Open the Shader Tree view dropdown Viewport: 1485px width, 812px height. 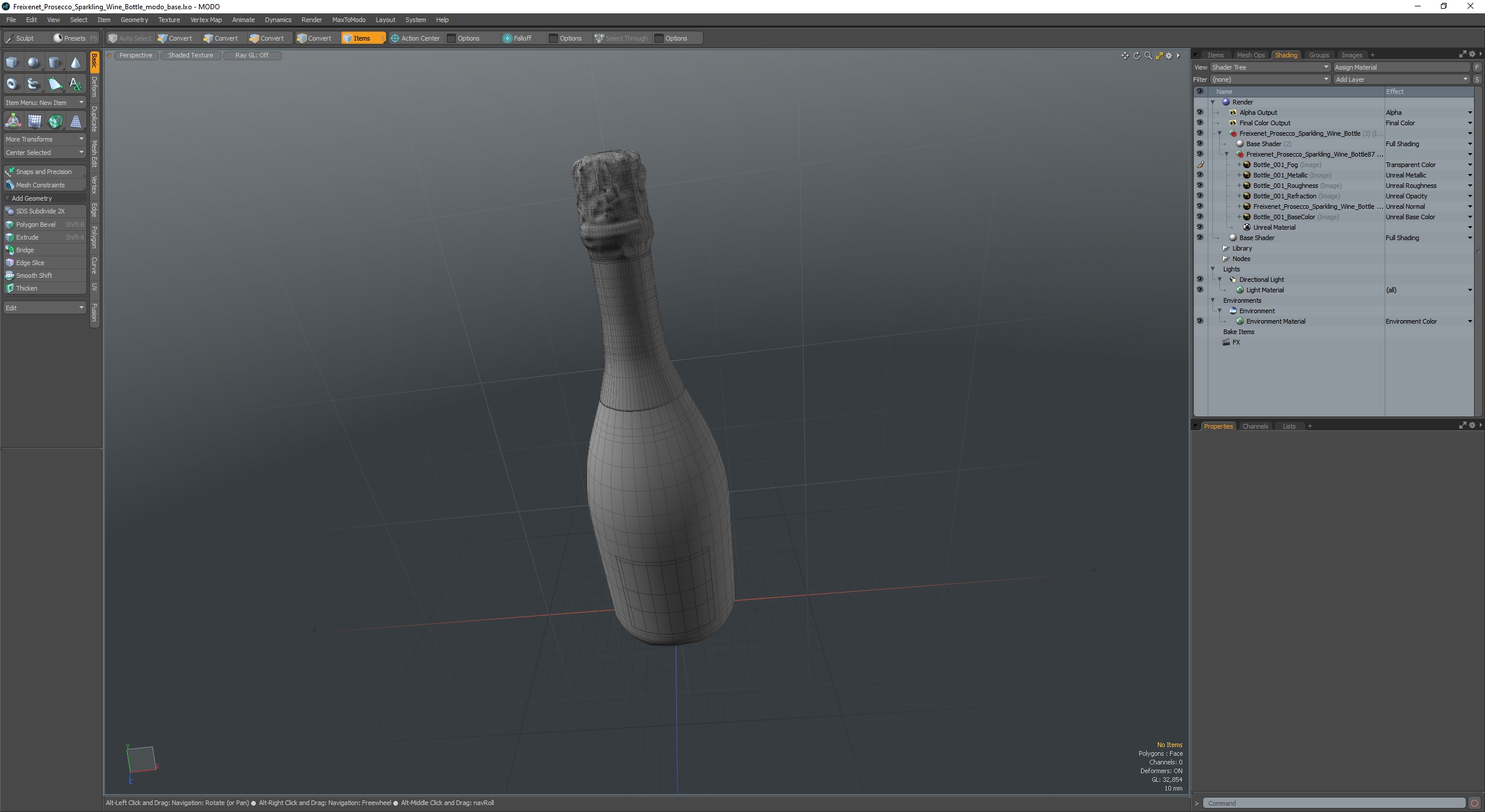[1269, 67]
